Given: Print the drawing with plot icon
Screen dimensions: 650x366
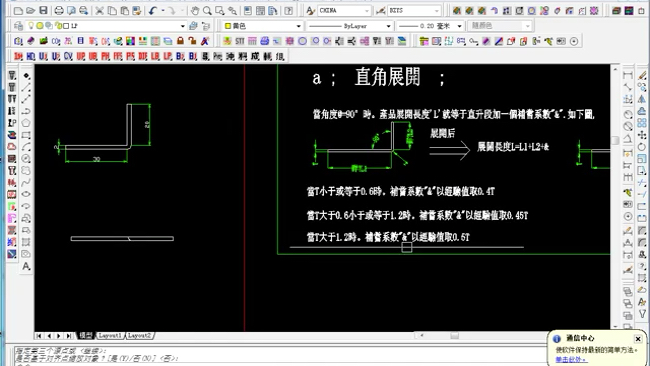Looking at the screenshot, I should pyautogui.click(x=59, y=10).
